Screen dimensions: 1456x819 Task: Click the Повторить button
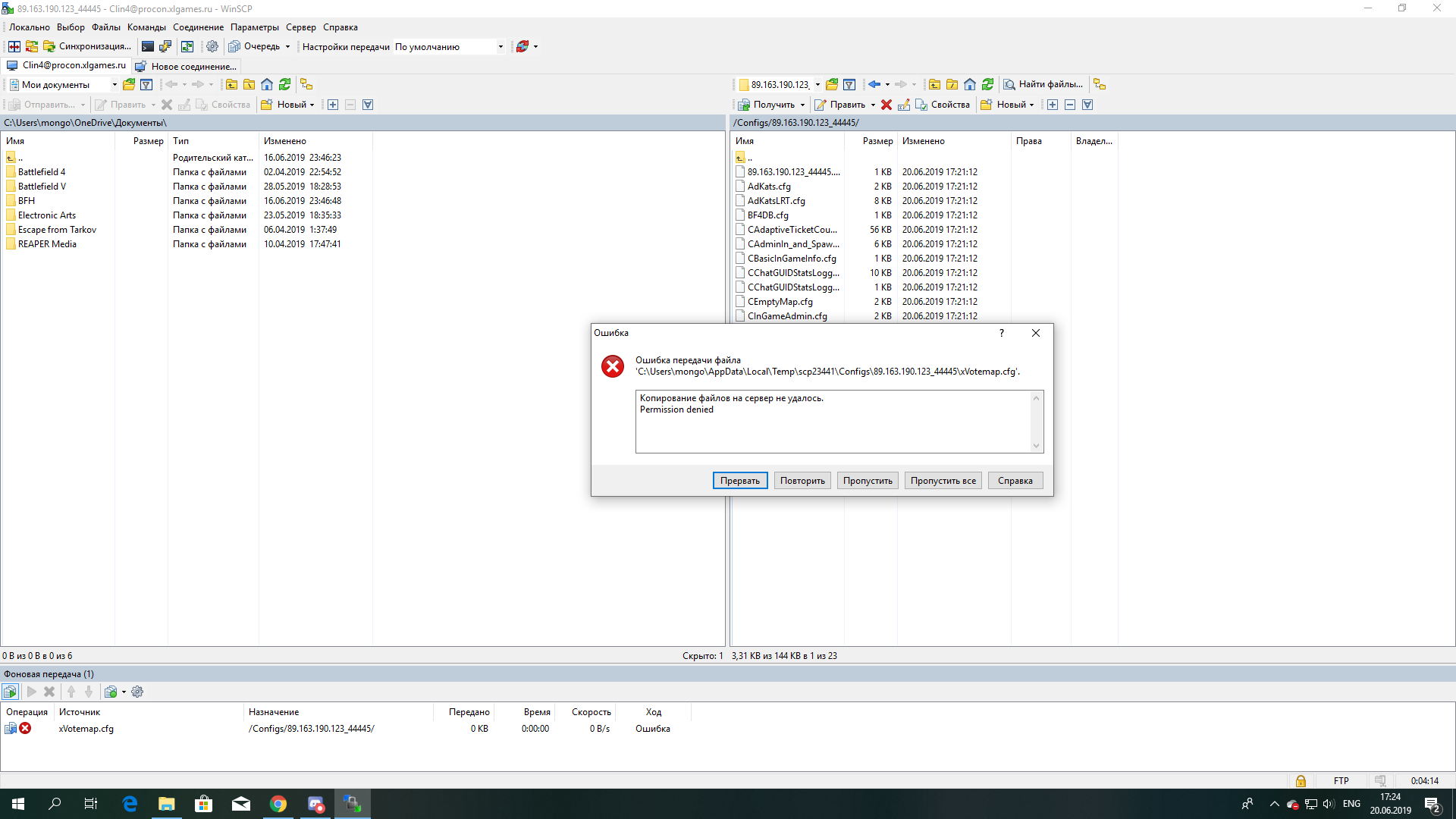[x=802, y=481]
